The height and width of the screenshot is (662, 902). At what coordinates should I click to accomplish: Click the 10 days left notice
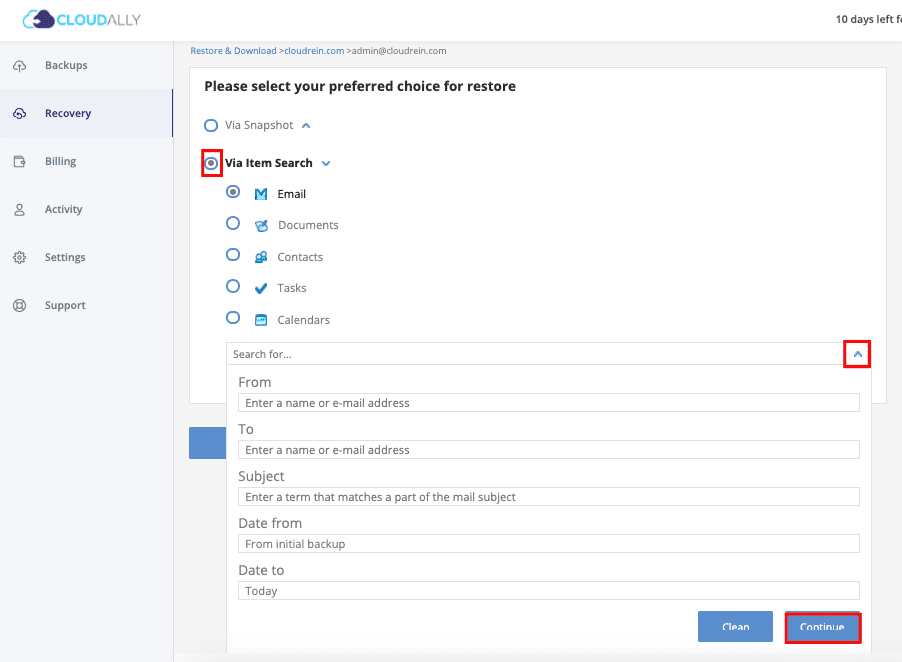(x=869, y=20)
